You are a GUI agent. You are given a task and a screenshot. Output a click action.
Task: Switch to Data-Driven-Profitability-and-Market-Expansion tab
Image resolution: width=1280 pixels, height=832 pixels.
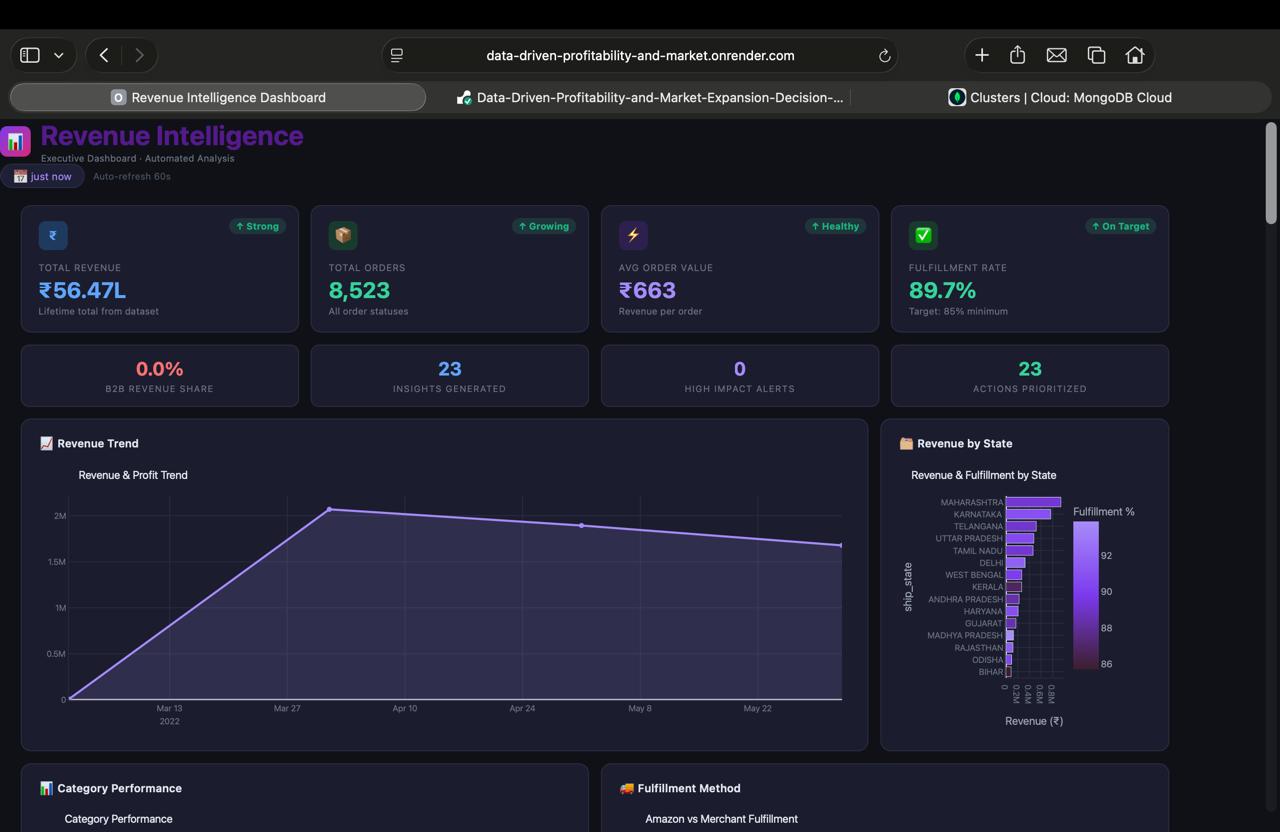click(x=650, y=97)
